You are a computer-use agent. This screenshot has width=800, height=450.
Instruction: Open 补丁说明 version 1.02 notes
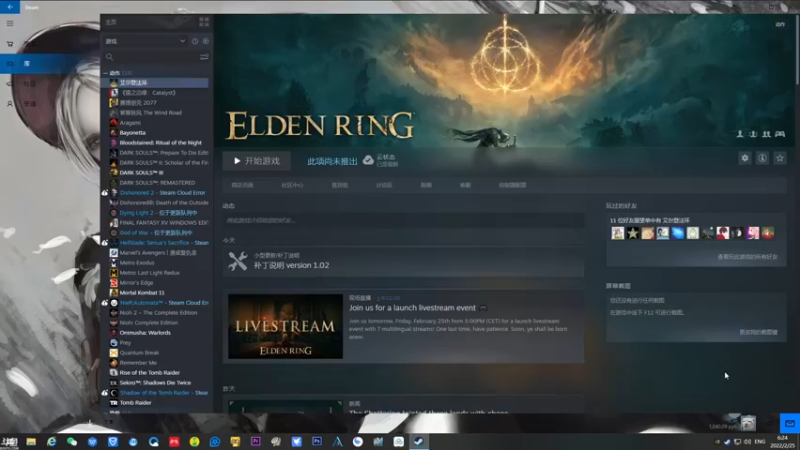click(291, 265)
